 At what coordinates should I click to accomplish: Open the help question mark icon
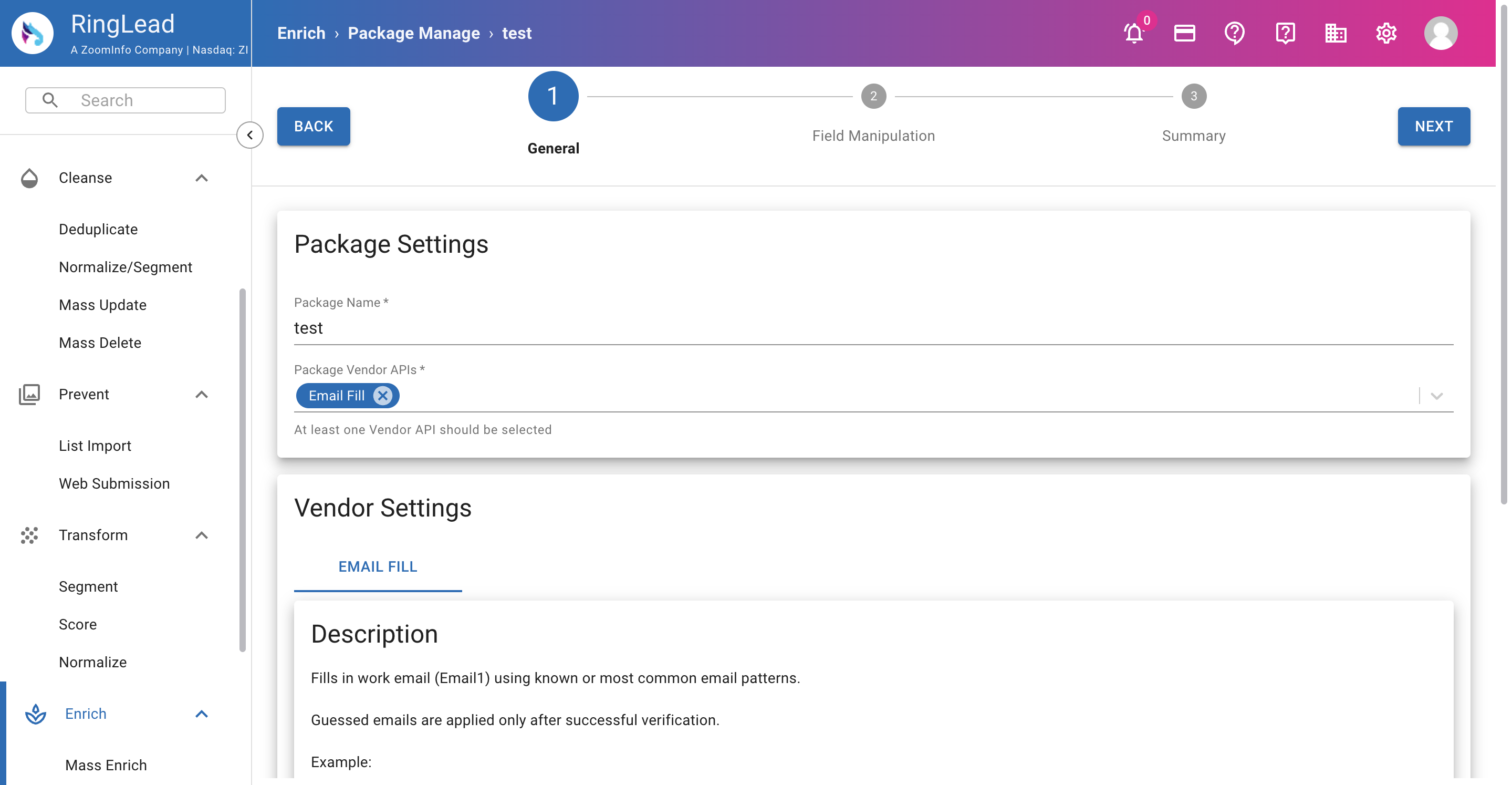pos(1234,34)
